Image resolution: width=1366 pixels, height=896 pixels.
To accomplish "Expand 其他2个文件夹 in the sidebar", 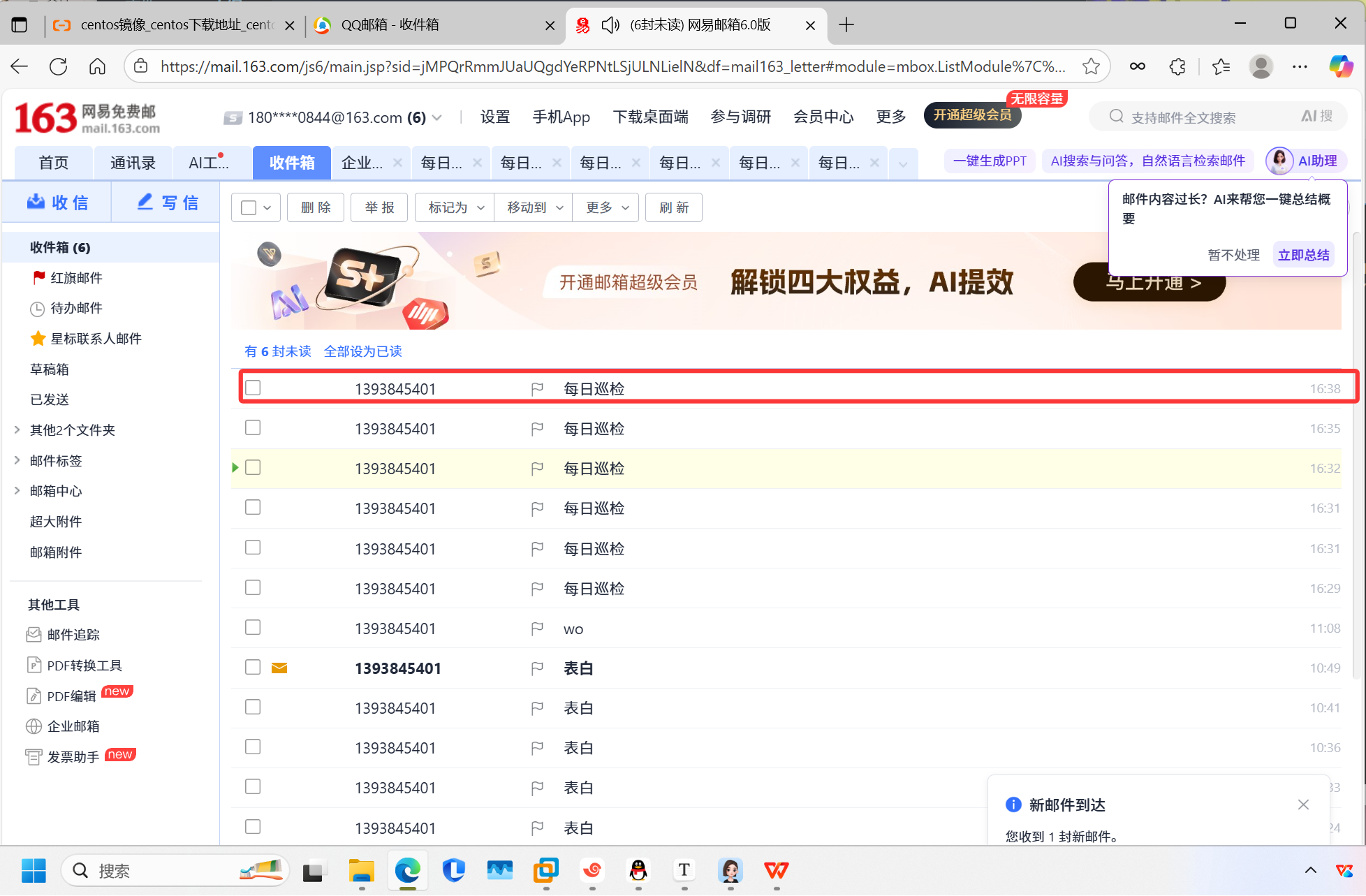I will [x=72, y=430].
